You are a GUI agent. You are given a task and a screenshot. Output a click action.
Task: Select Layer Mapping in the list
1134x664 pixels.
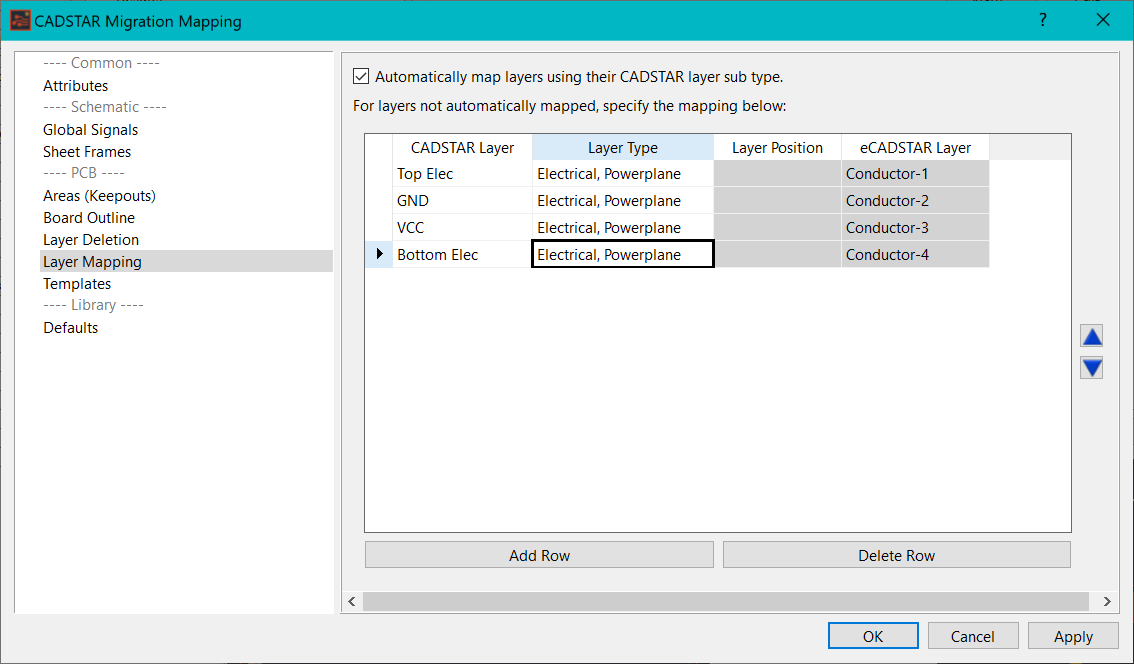[187, 261]
